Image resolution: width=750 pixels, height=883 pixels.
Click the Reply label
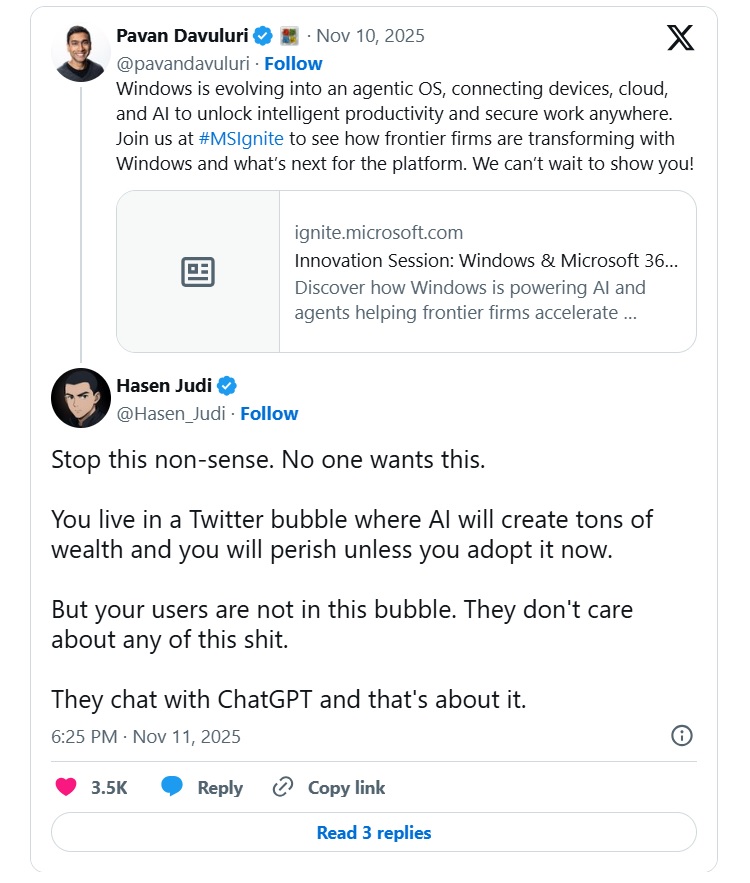tap(220, 787)
